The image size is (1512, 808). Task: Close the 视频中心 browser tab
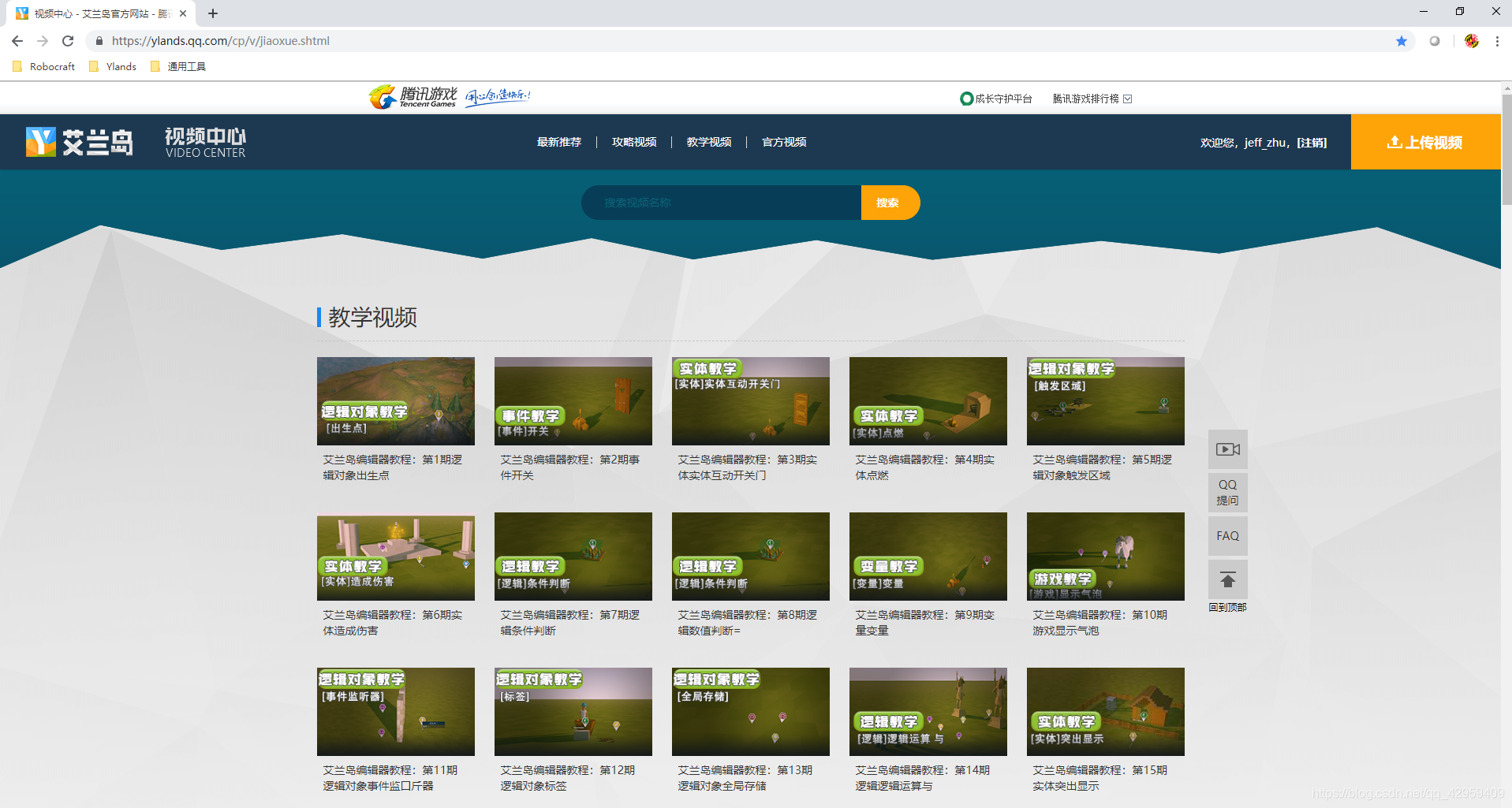coord(183,13)
